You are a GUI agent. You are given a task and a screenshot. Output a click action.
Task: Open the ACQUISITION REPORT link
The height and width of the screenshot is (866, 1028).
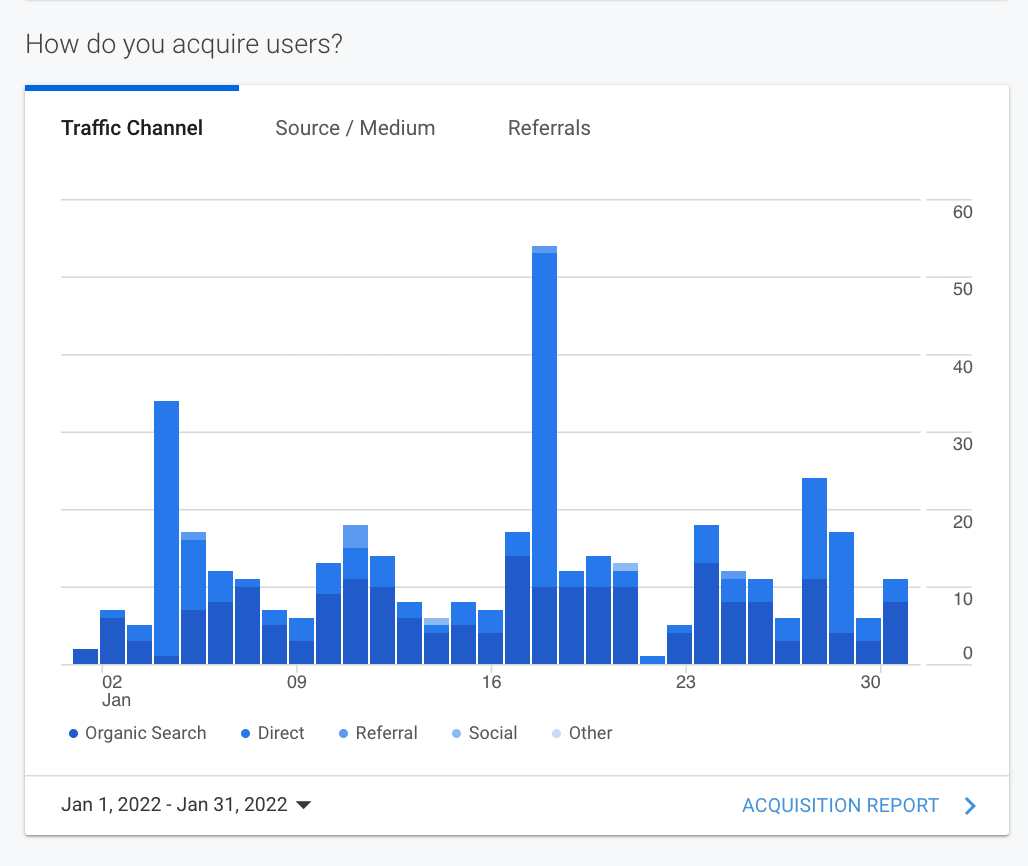coord(840,806)
